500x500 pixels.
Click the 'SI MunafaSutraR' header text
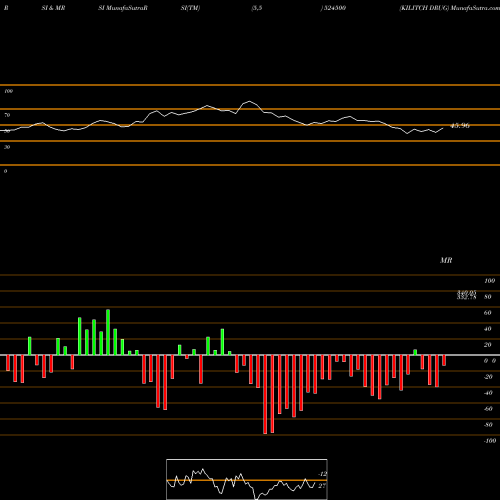tap(123, 8)
